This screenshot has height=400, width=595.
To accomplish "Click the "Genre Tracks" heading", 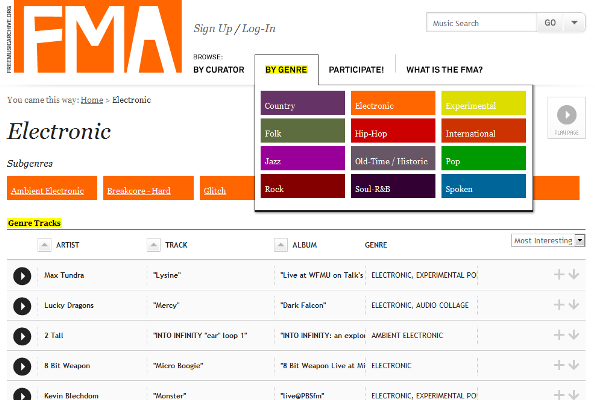I will point(34,223).
